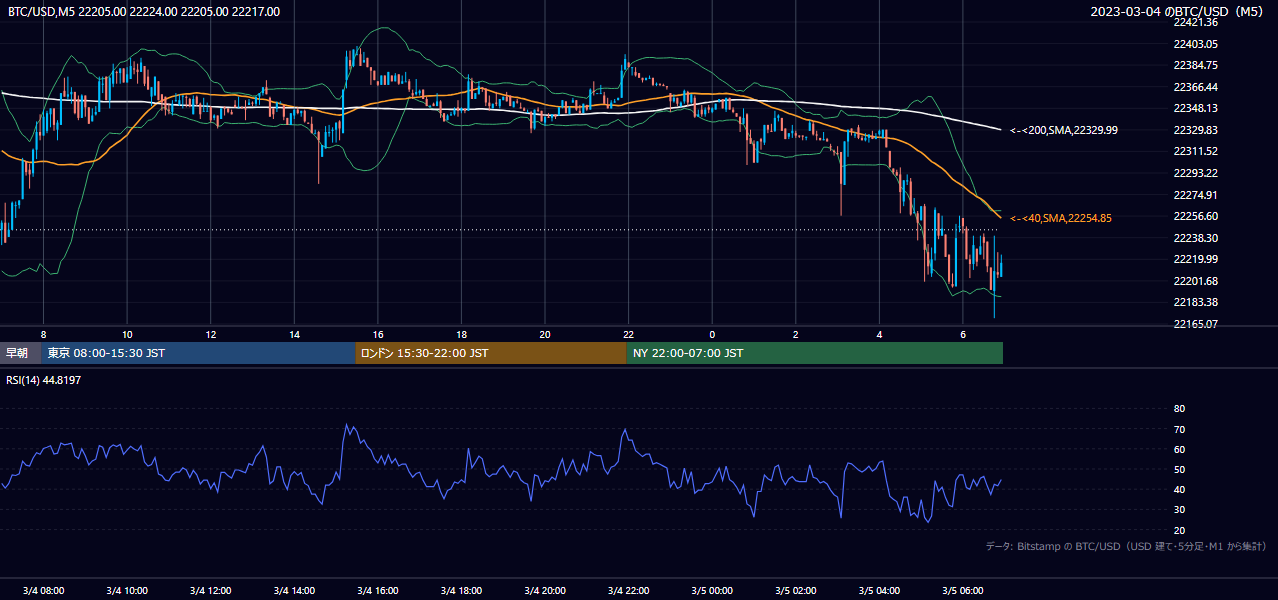Click the 3/4 20:00 date label
This screenshot has height=600, width=1278.
(545, 590)
